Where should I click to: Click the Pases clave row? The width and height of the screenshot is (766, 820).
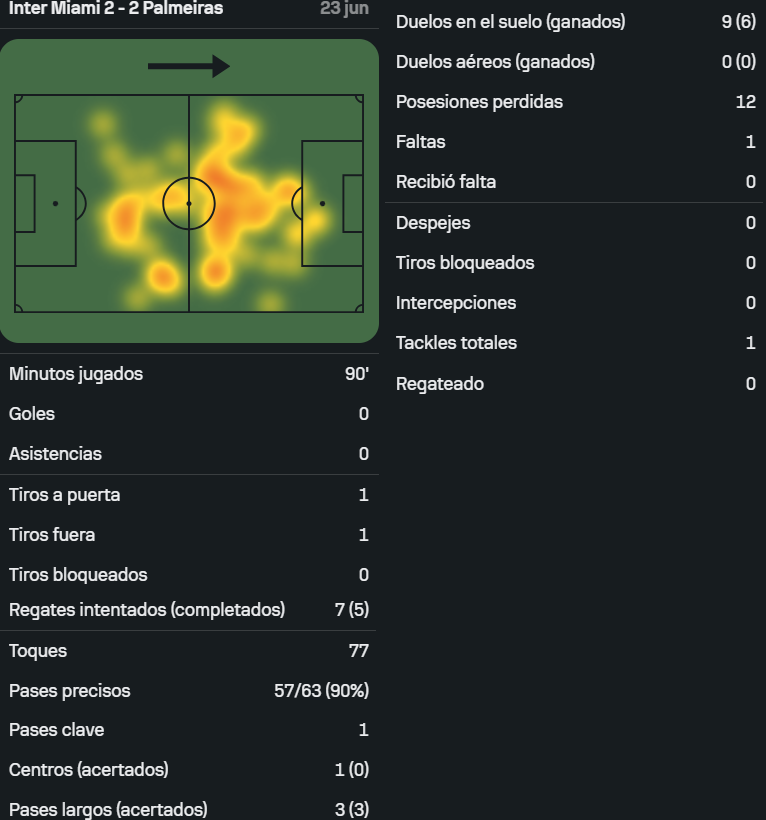point(189,730)
